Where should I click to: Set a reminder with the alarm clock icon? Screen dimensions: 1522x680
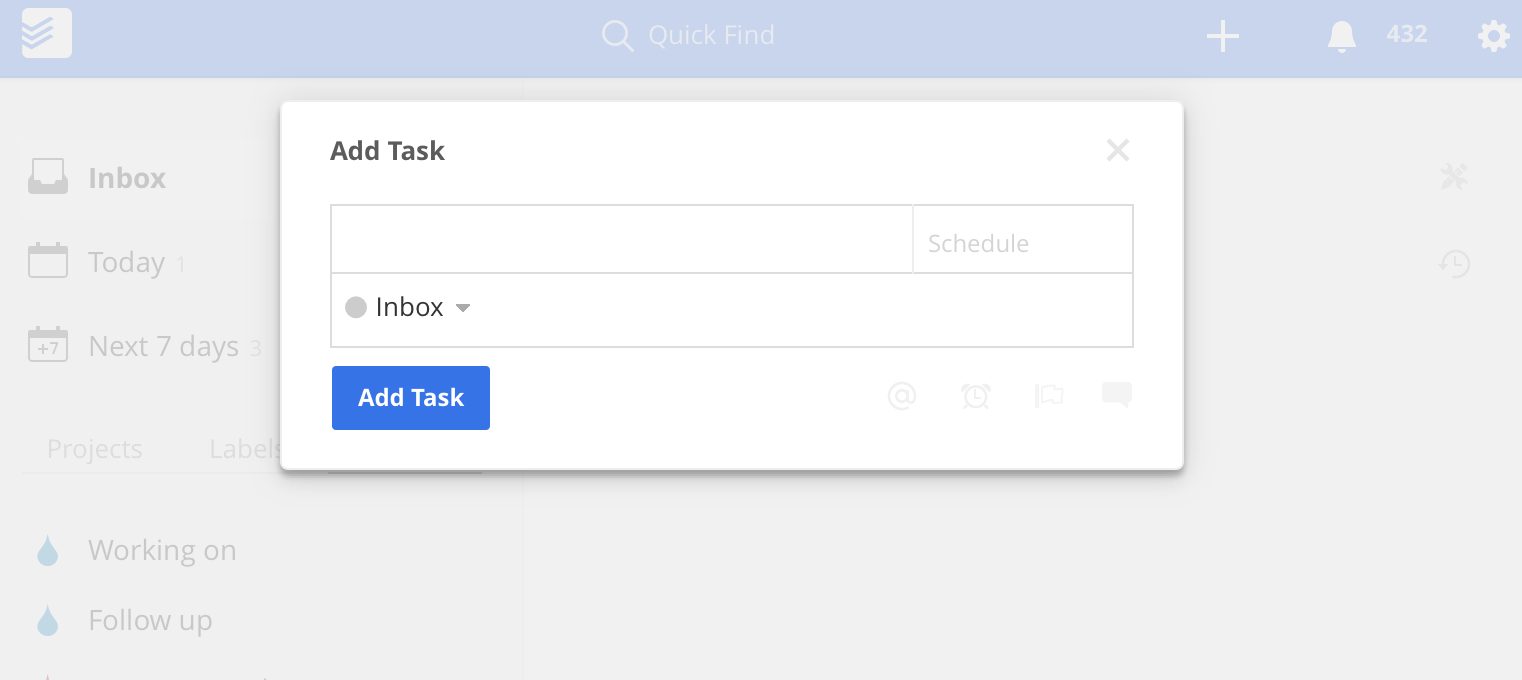pos(976,396)
